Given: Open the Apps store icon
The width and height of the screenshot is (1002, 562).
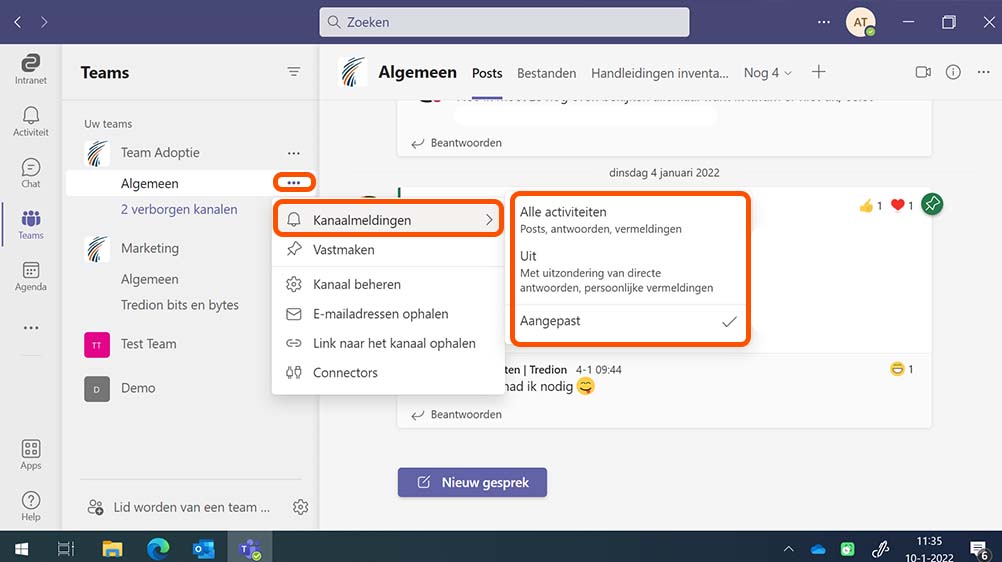Looking at the screenshot, I should (x=30, y=455).
